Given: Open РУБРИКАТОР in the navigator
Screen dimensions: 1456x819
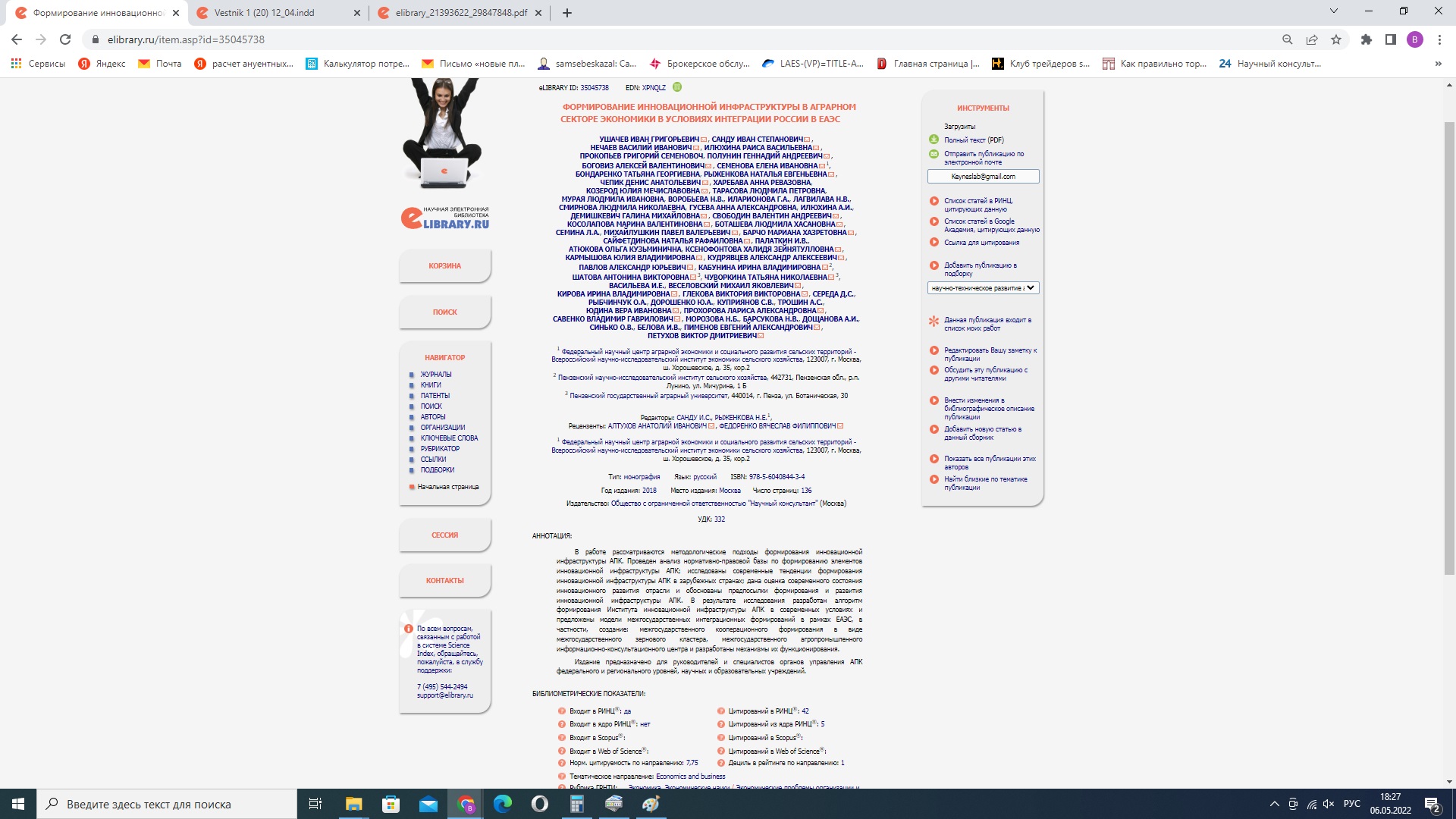Looking at the screenshot, I should 440,449.
